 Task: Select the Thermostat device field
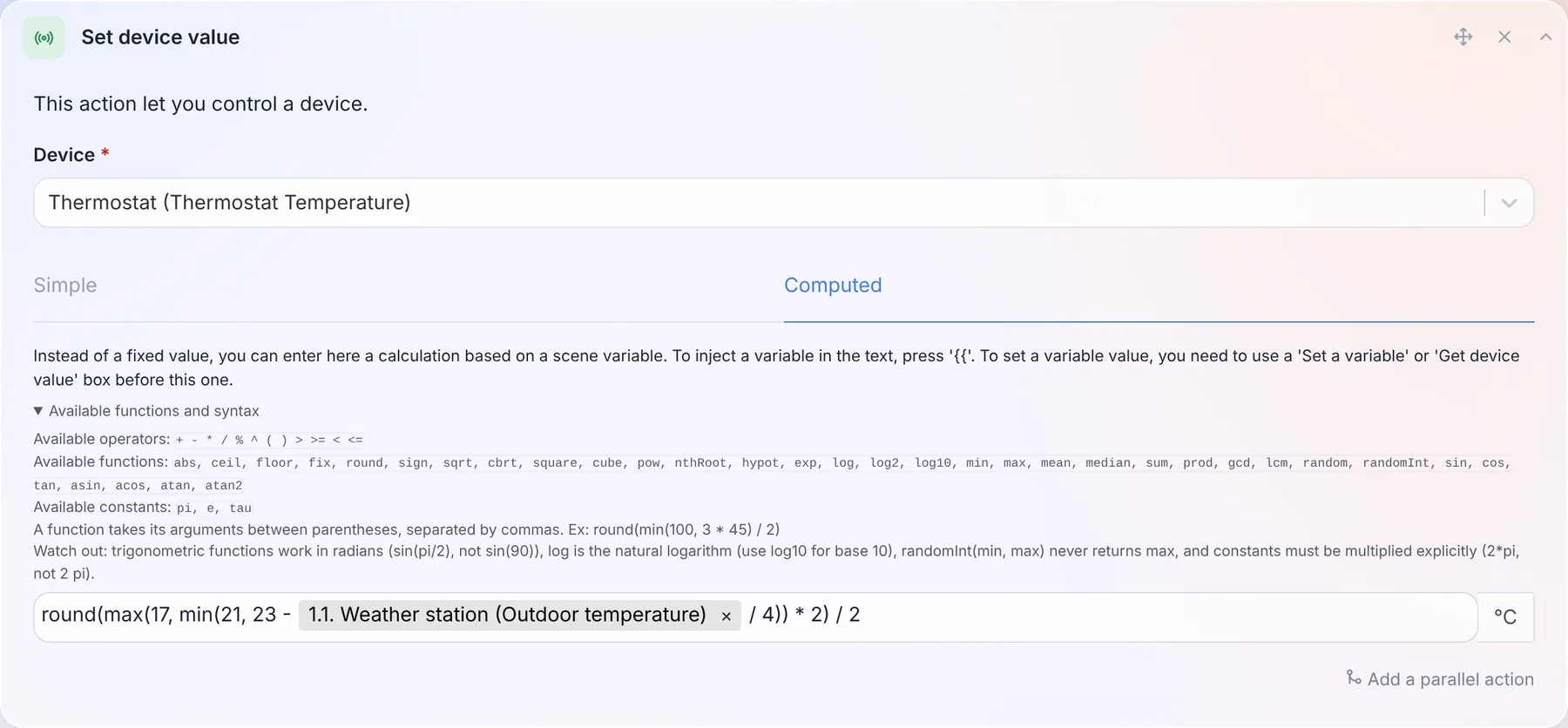(x=783, y=203)
